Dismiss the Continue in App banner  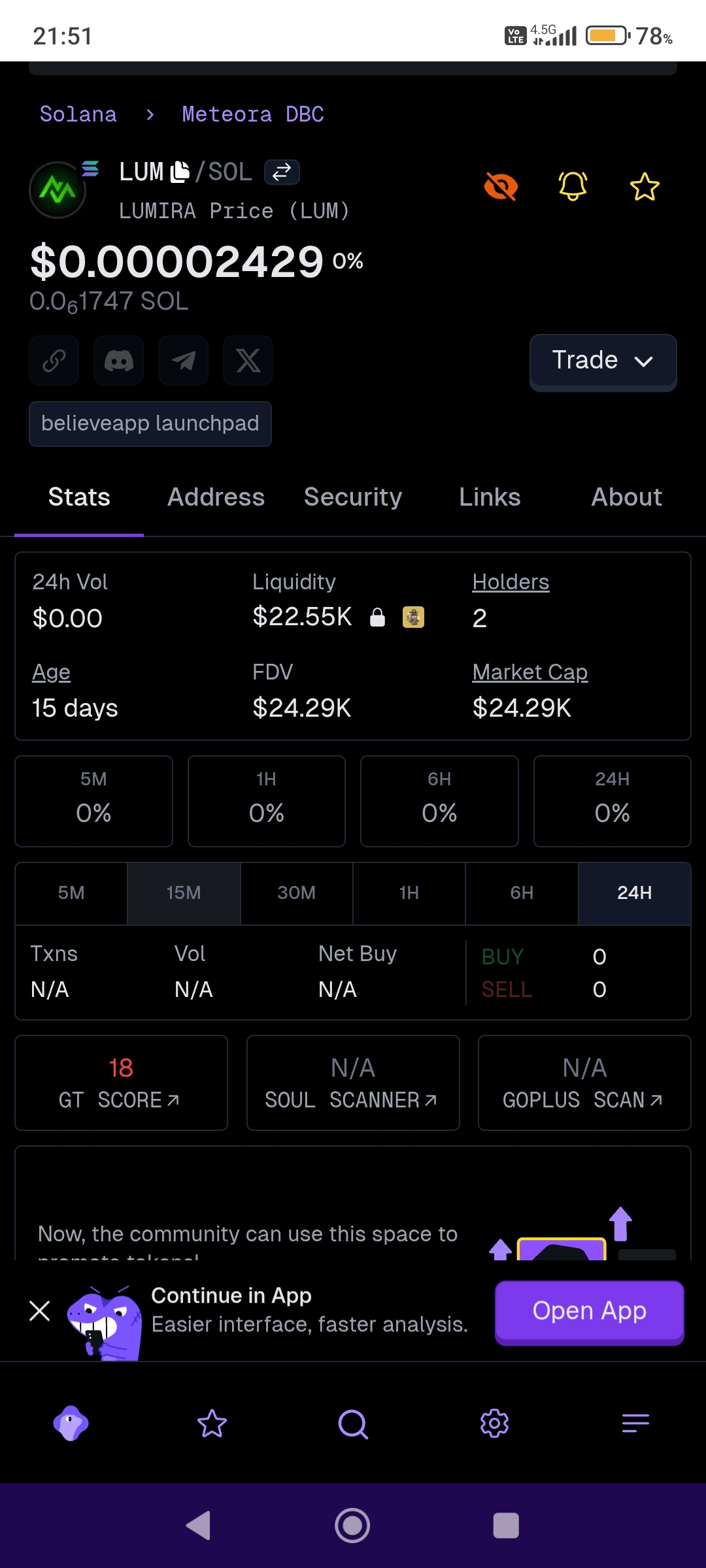click(40, 1311)
